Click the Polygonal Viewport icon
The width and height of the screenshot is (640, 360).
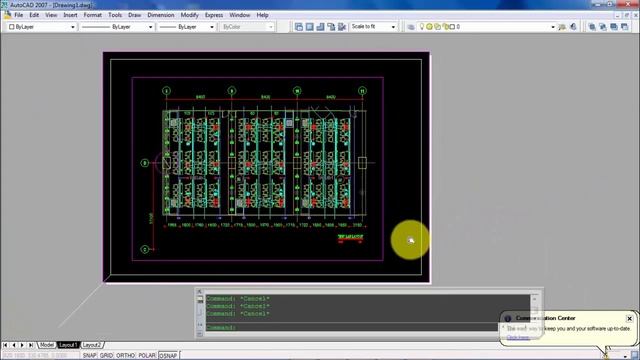pos(320,27)
